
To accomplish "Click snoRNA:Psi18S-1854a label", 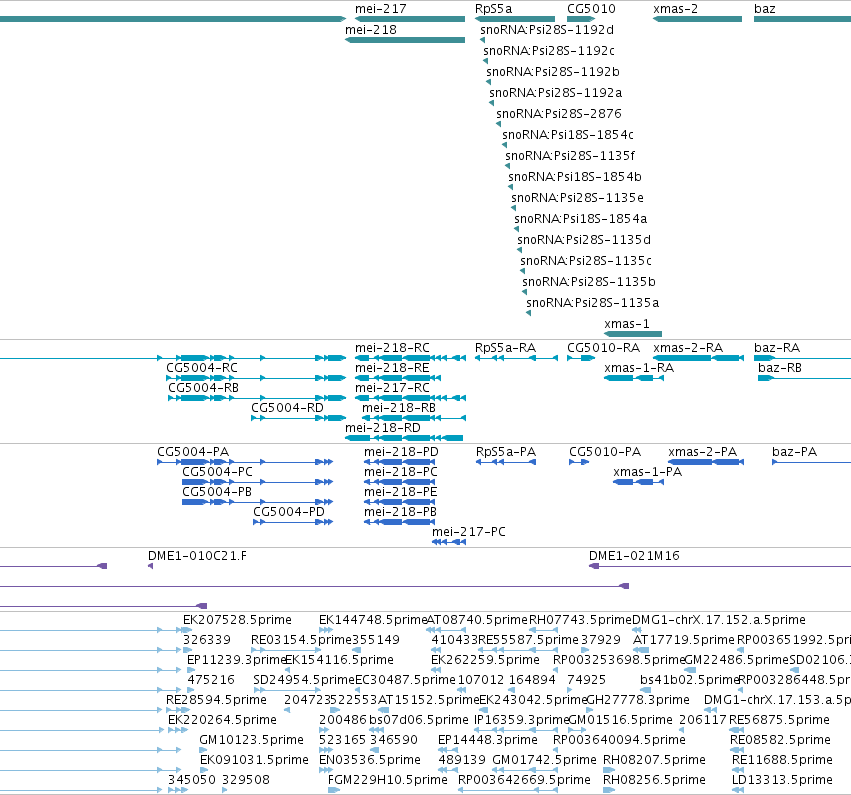I will coord(581,219).
